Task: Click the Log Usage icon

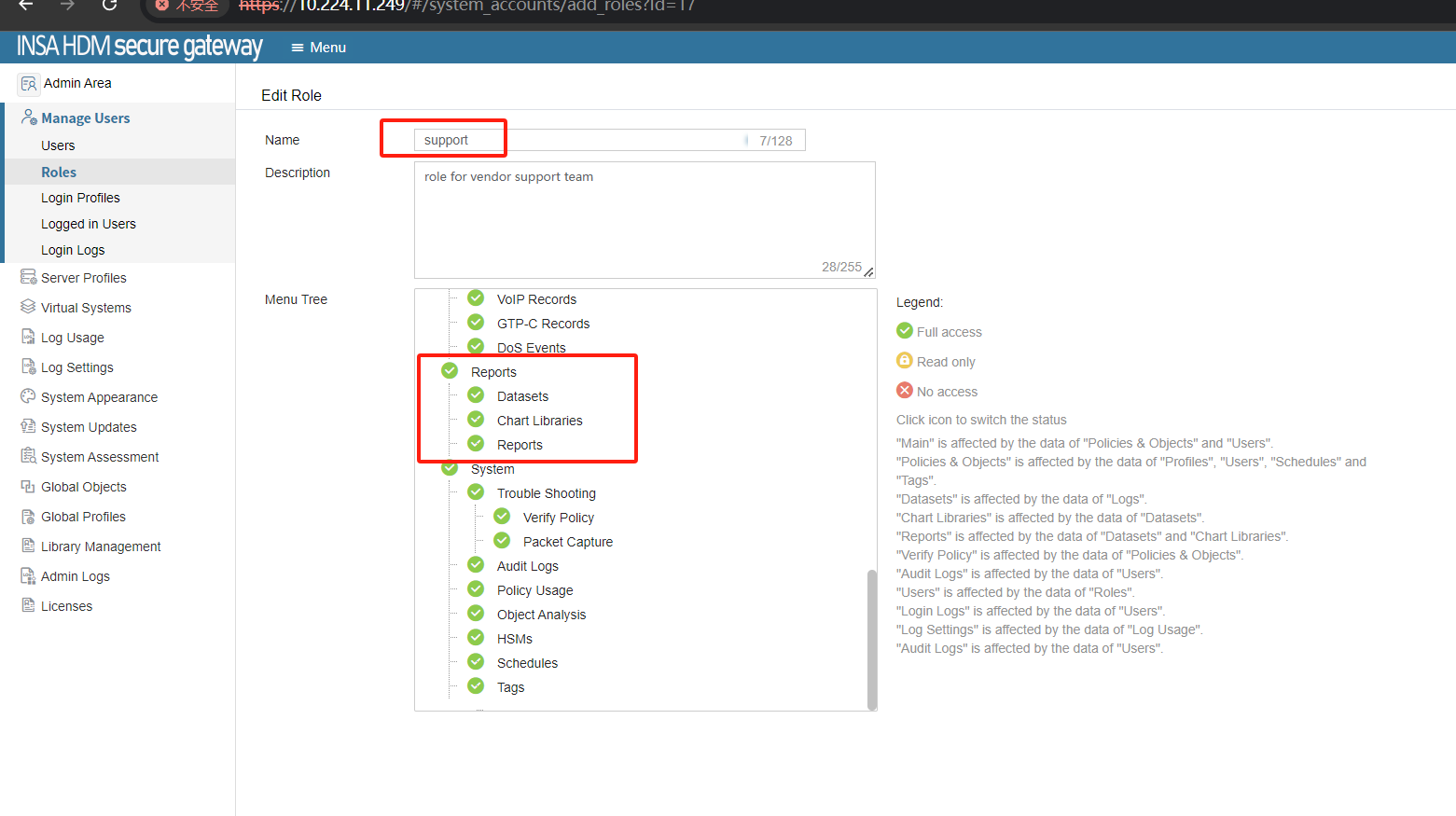Action: (x=28, y=337)
